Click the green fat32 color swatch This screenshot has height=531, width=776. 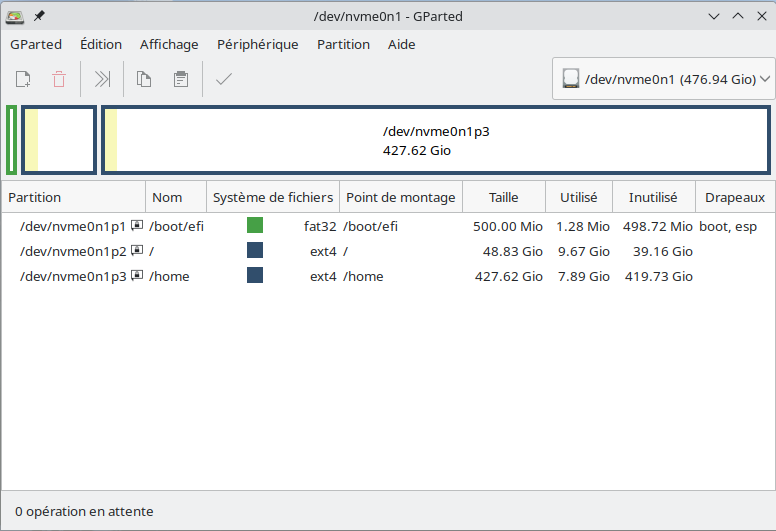(x=255, y=225)
